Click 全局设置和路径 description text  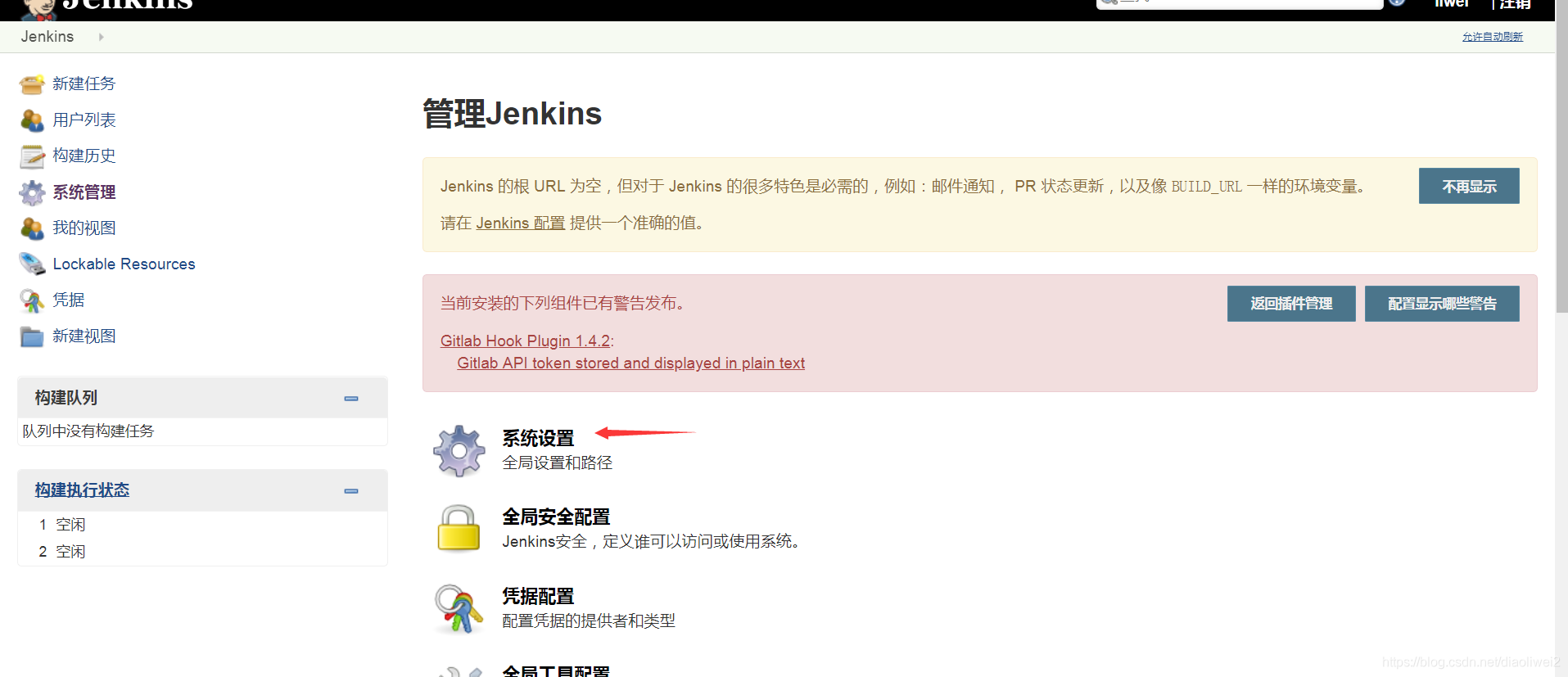(x=558, y=463)
